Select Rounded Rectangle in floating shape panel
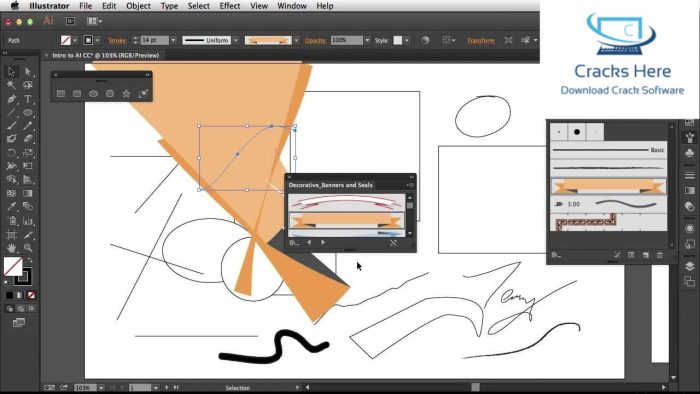Screen dimensions: 700x394 pyautogui.click(x=77, y=93)
